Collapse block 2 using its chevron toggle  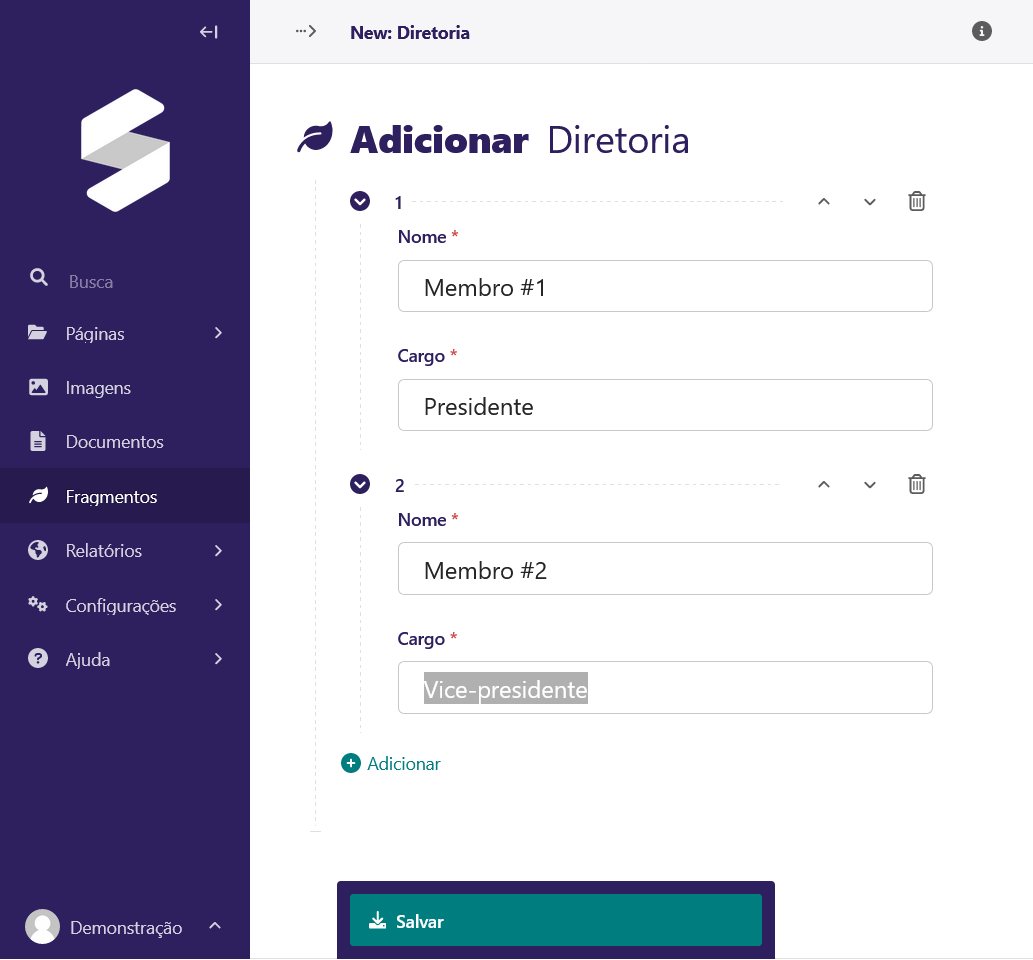coord(360,485)
